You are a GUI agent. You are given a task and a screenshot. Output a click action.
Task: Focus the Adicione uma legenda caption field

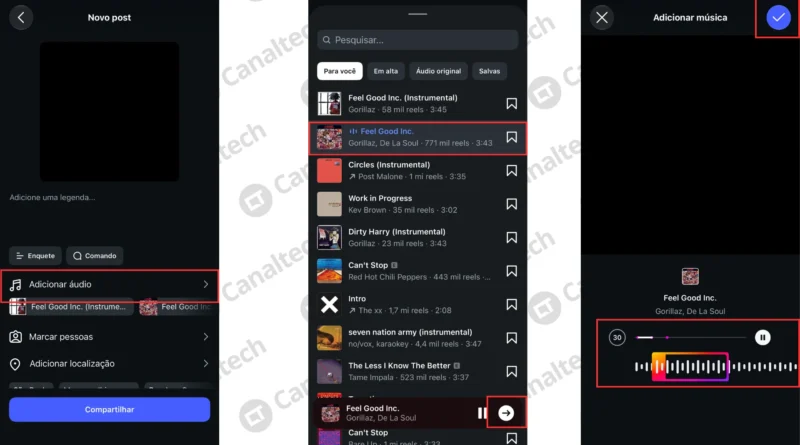pyautogui.click(x=52, y=197)
